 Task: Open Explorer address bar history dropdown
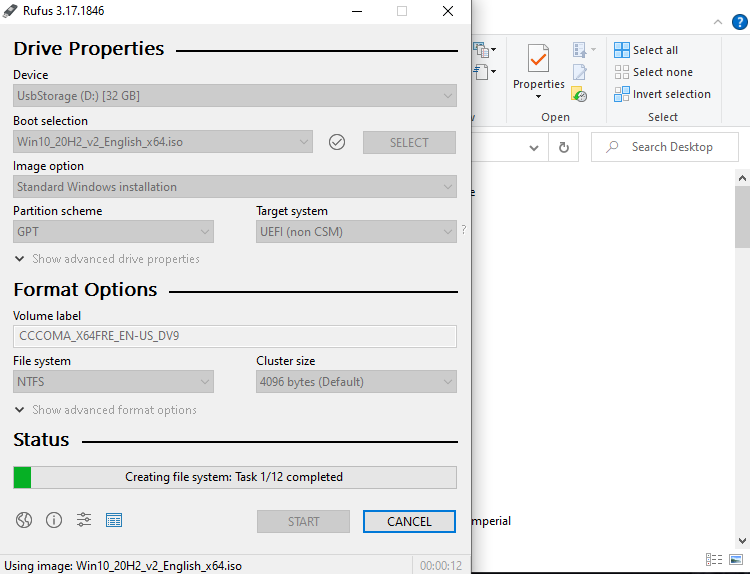534,147
